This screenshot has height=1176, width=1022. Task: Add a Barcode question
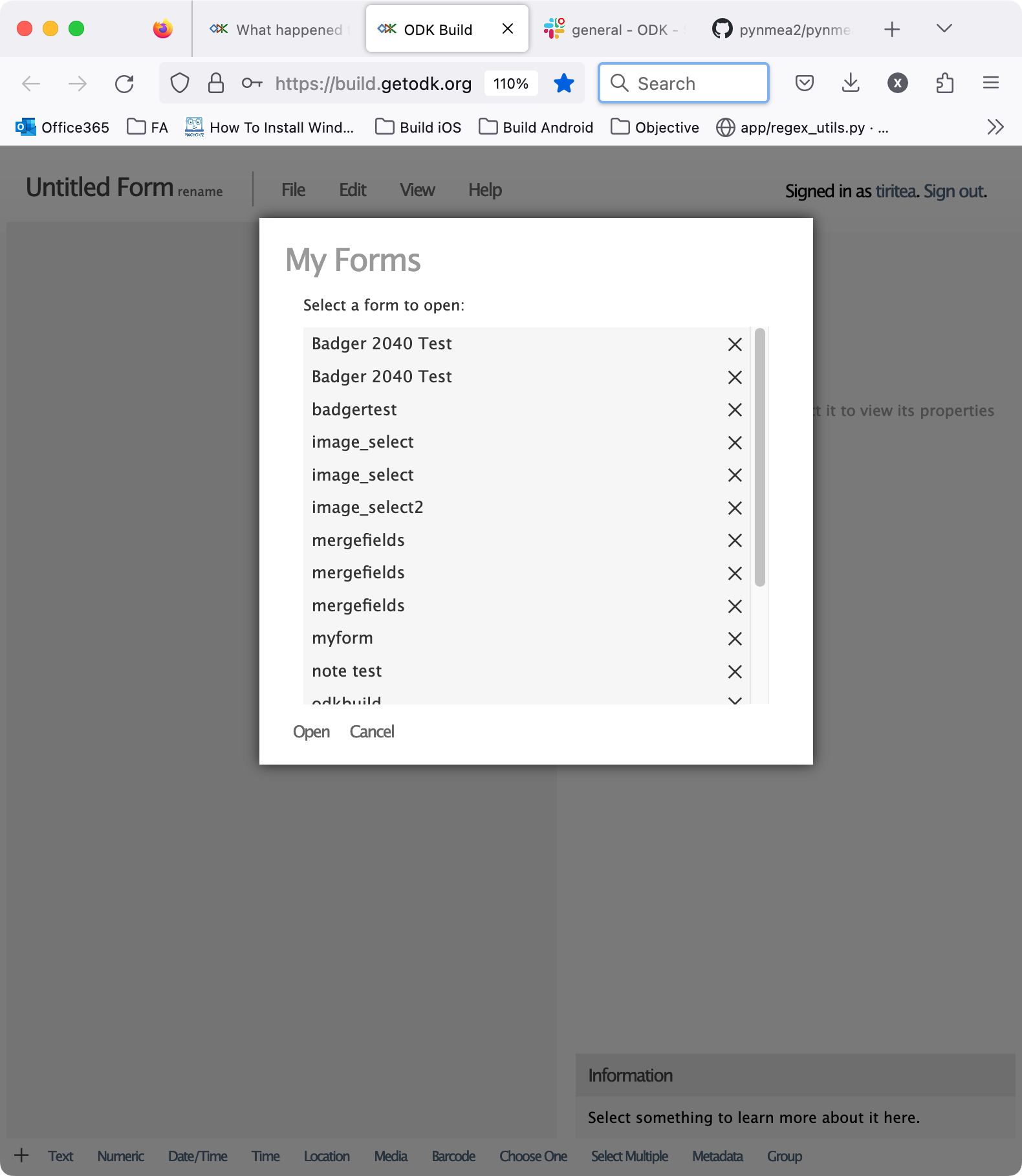tap(453, 1156)
